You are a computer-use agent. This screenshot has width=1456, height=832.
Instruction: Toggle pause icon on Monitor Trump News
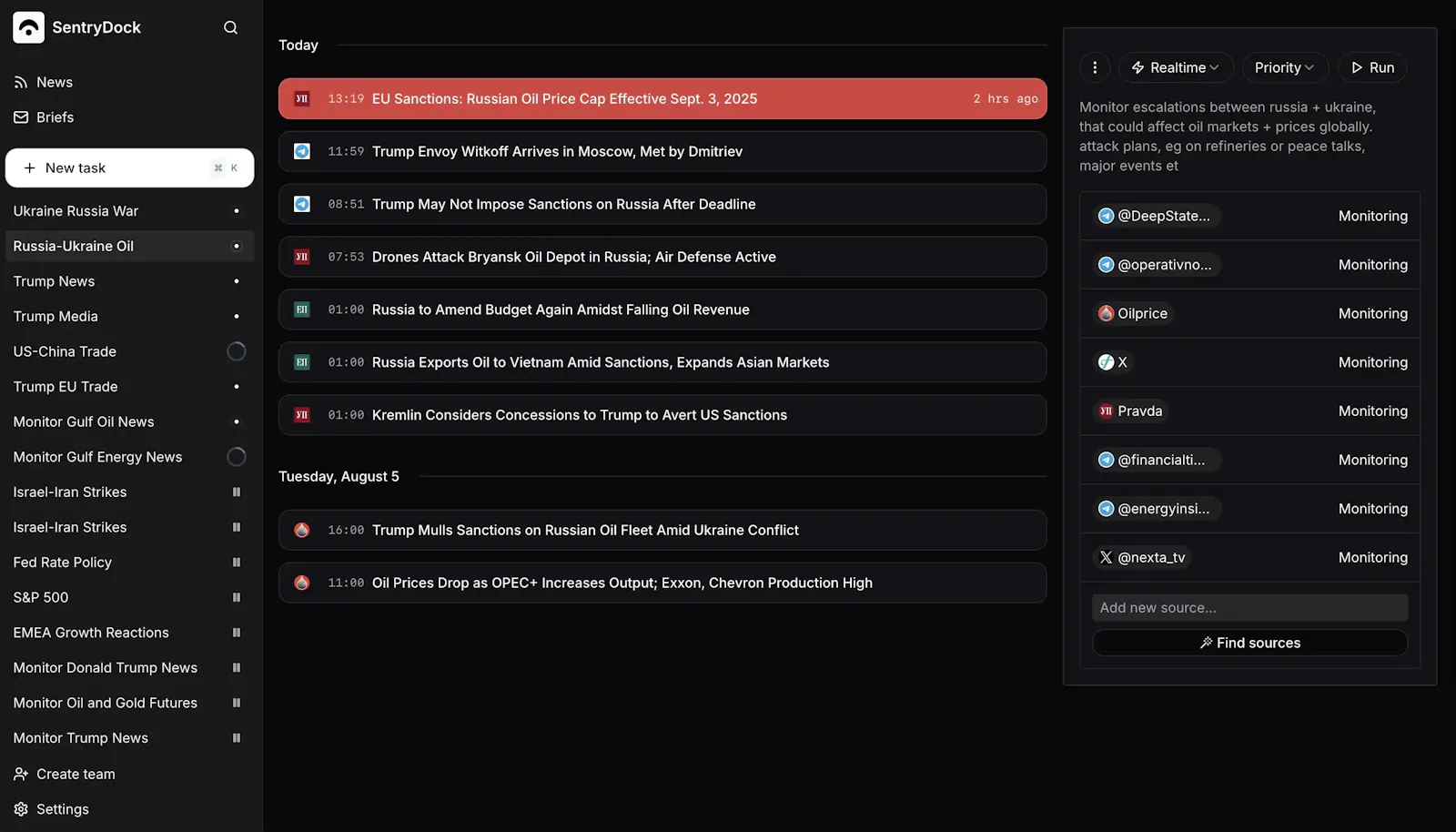click(x=237, y=738)
